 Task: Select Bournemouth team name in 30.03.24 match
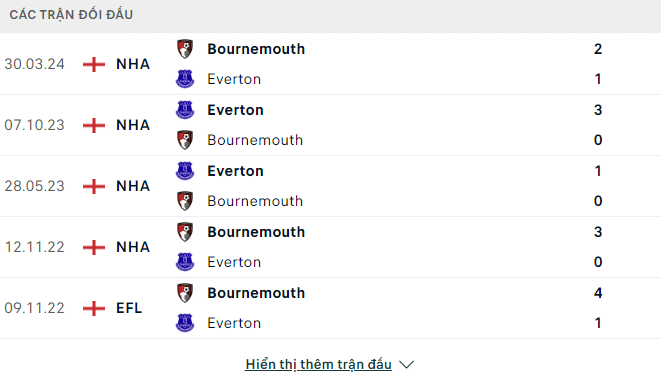[x=256, y=49]
